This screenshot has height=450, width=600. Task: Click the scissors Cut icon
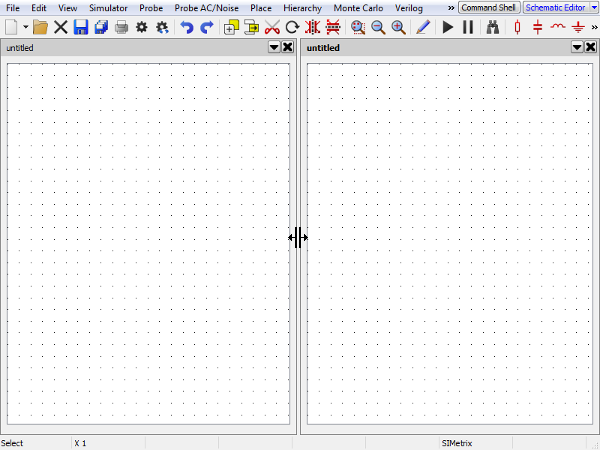pos(272,27)
